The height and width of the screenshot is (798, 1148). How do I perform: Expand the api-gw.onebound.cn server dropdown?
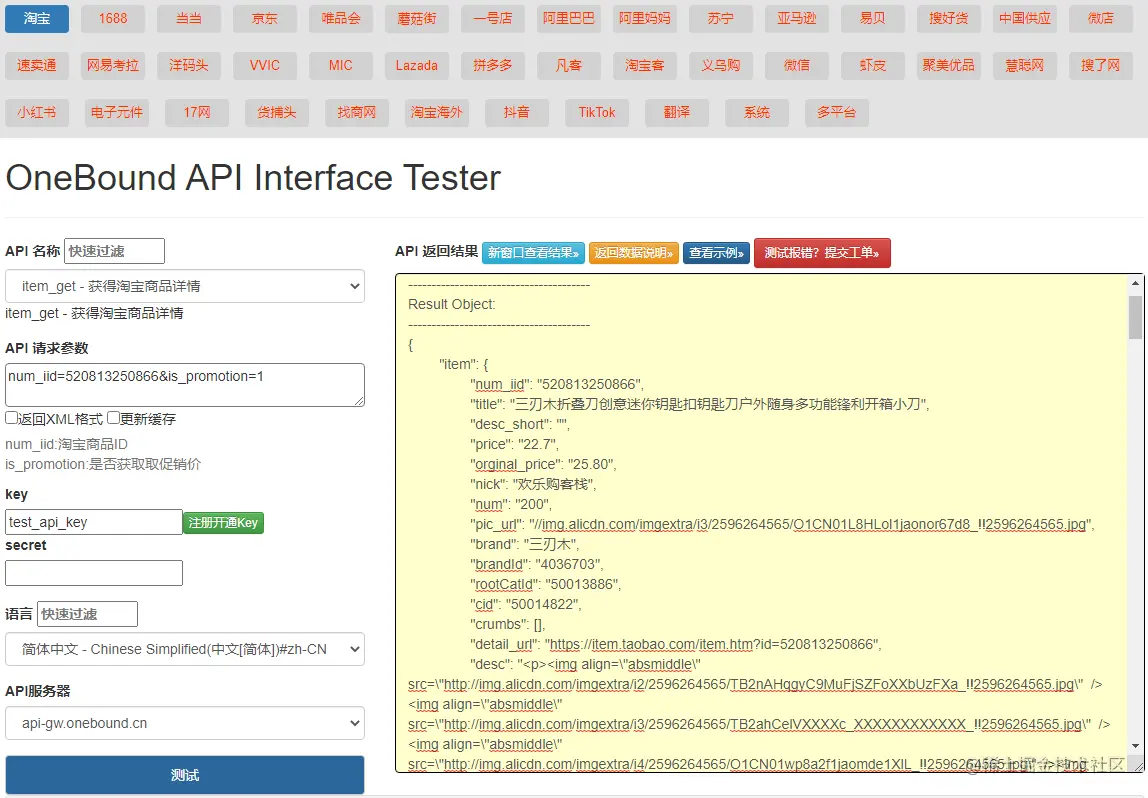click(185, 723)
